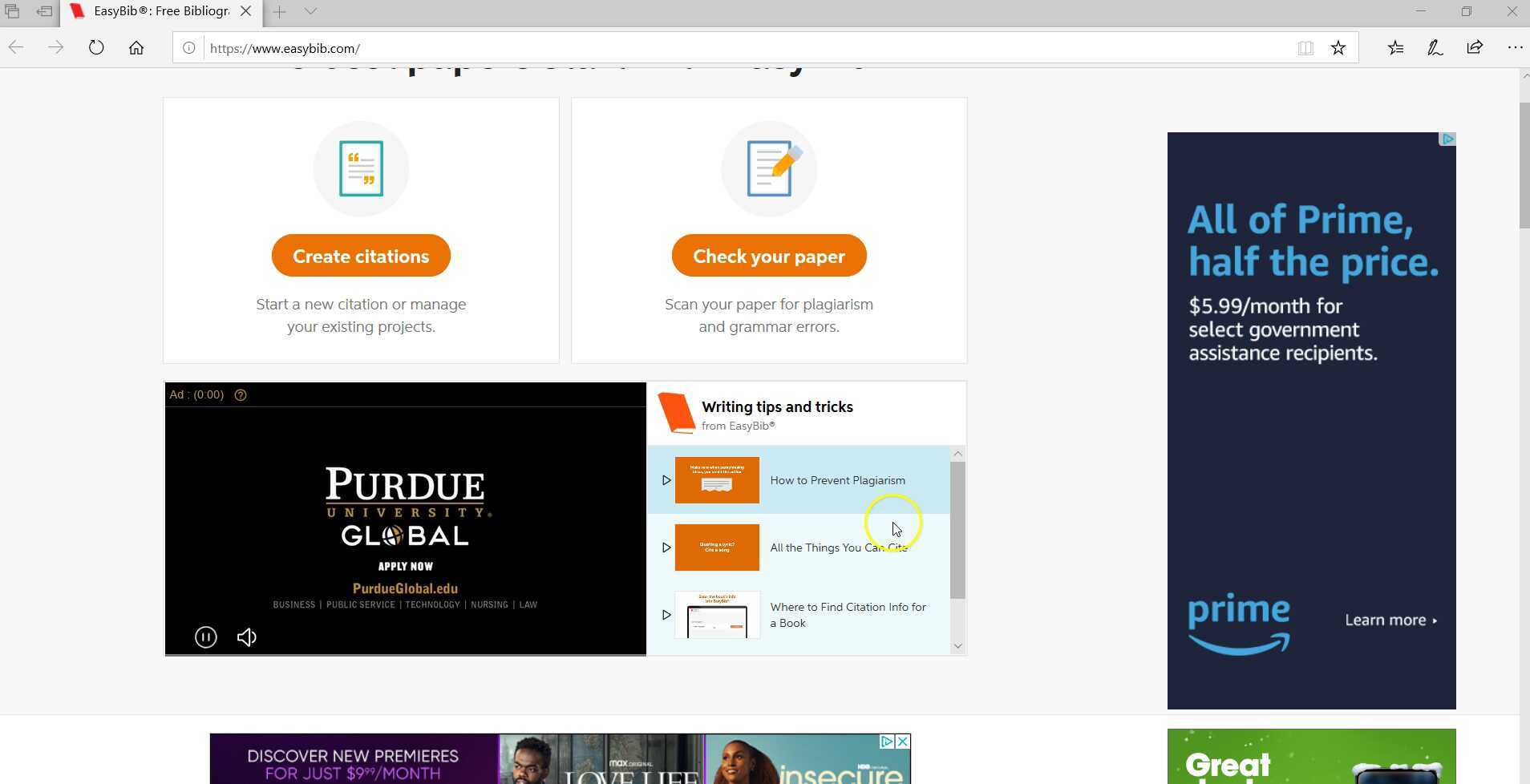Open a new browser tab
The image size is (1530, 784).
(279, 12)
